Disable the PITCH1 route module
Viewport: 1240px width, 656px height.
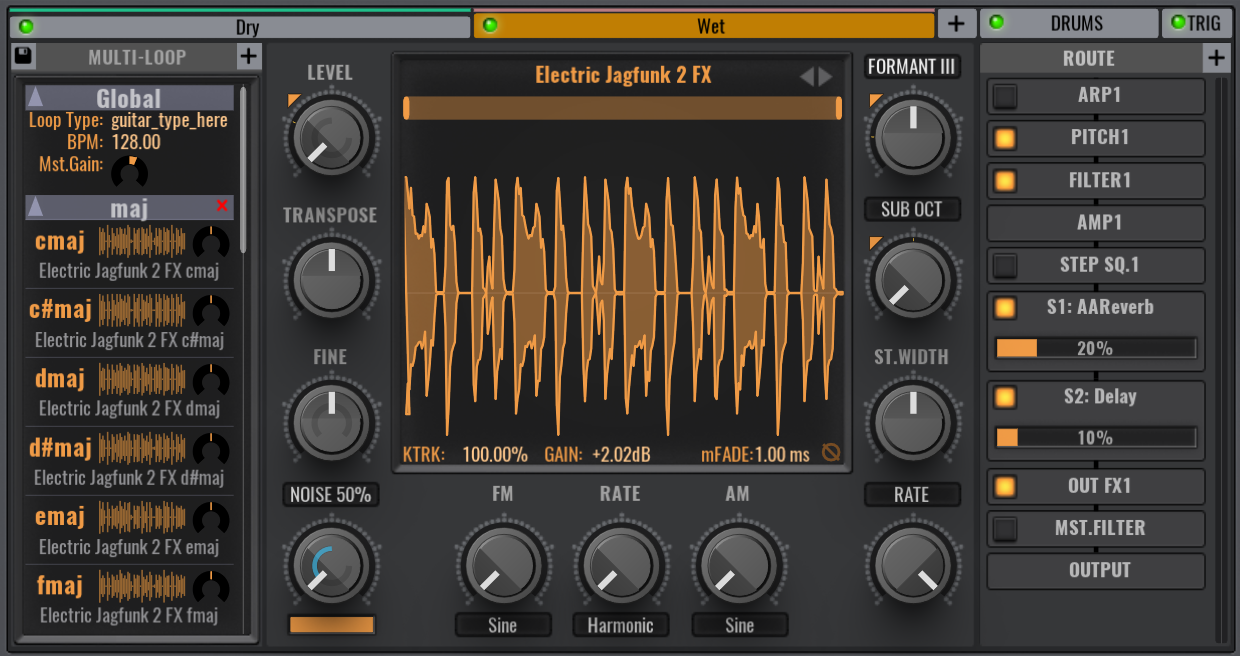coord(1005,139)
